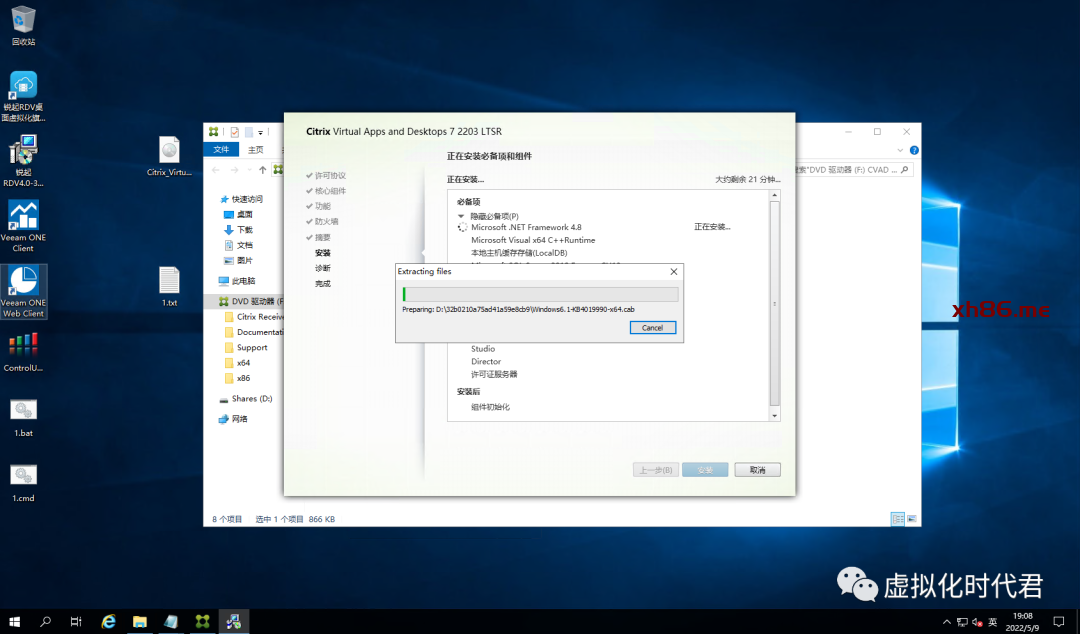Click the Explorer properties quick-access icon

235,132
